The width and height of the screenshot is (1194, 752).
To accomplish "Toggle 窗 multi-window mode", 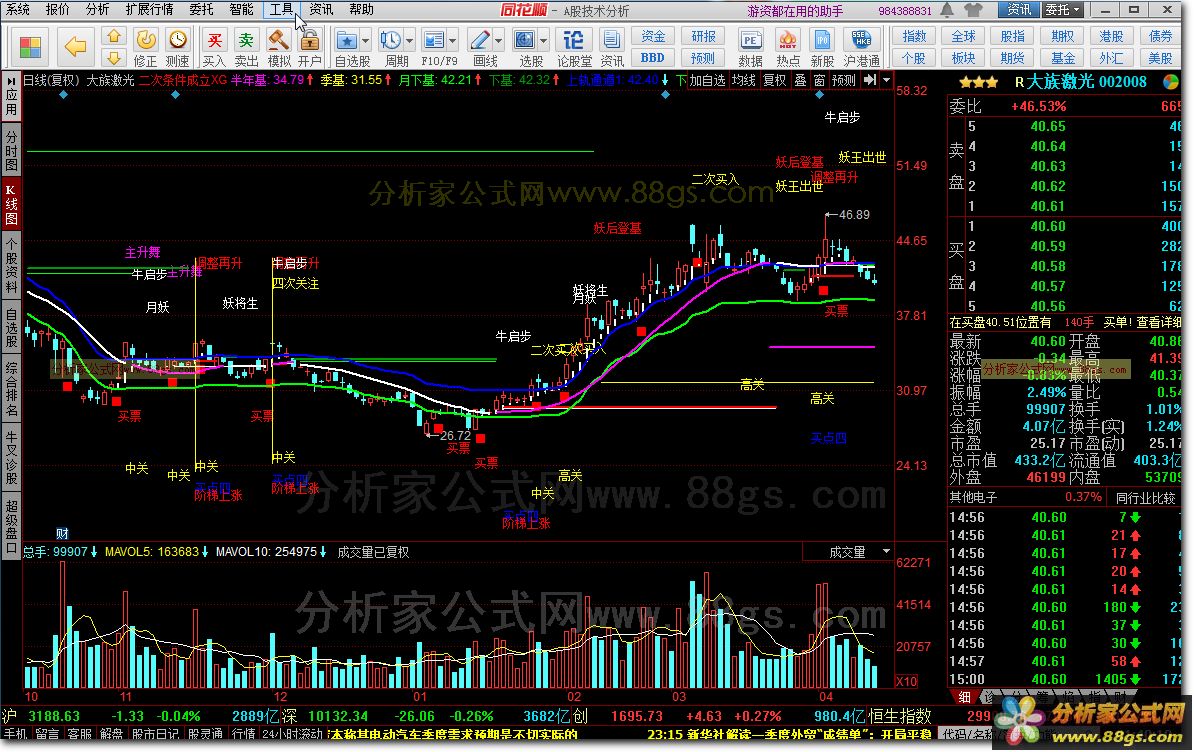I will point(819,80).
